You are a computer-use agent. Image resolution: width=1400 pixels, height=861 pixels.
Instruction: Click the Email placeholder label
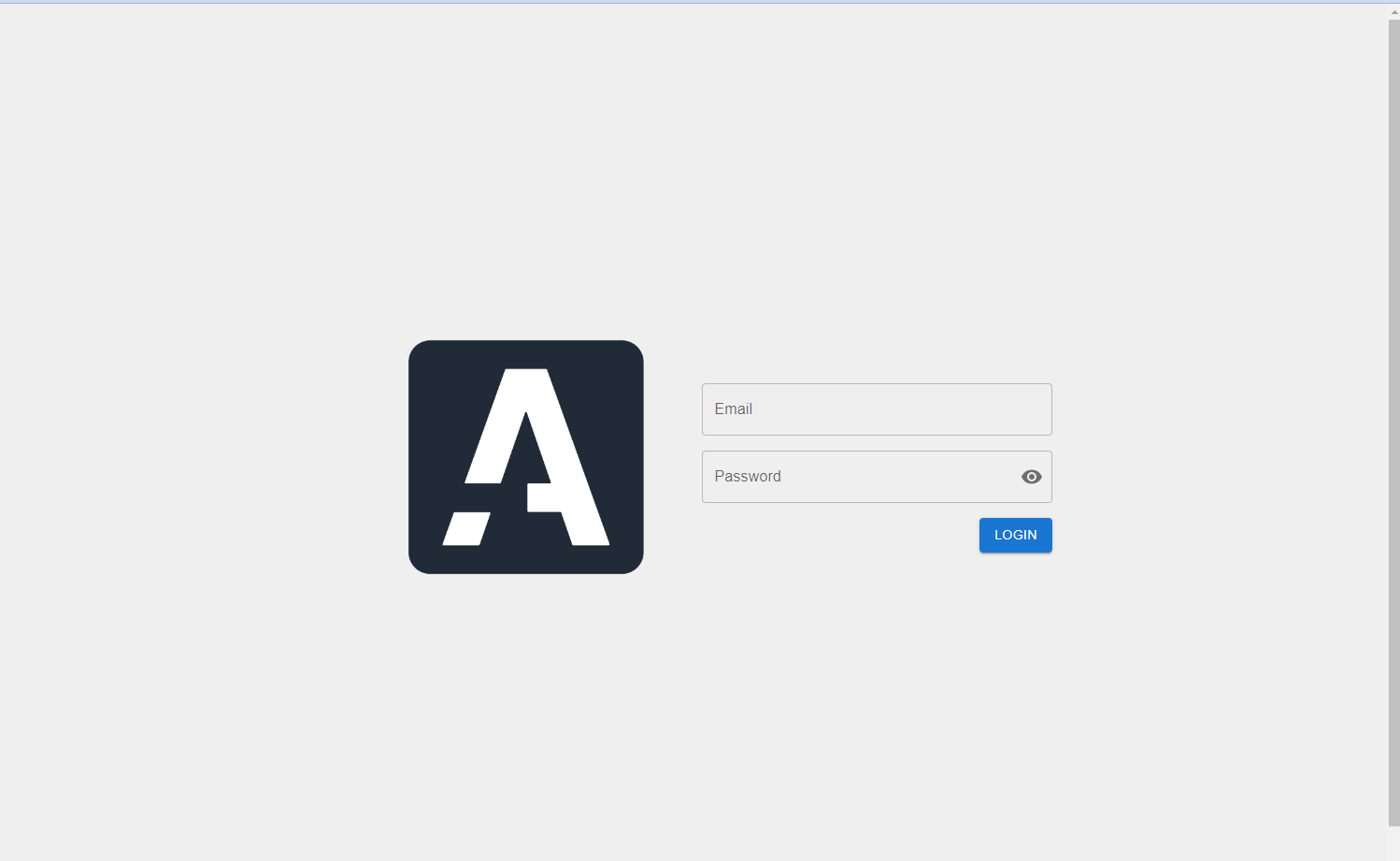tap(734, 409)
